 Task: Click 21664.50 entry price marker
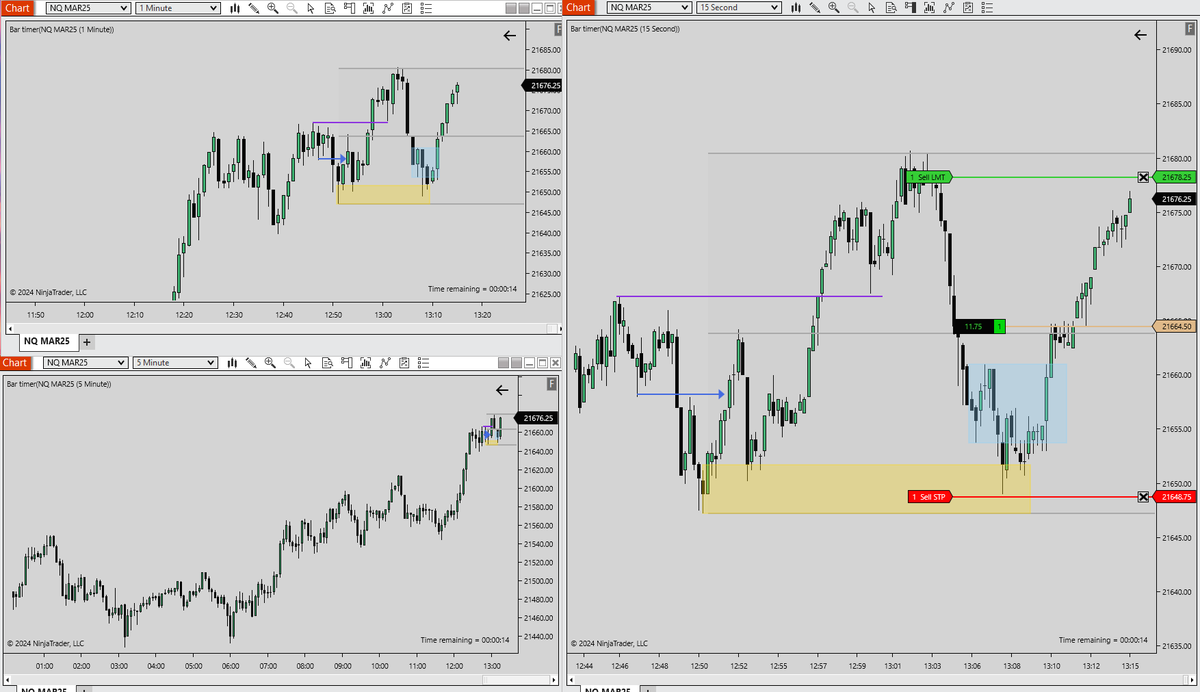tap(1176, 326)
